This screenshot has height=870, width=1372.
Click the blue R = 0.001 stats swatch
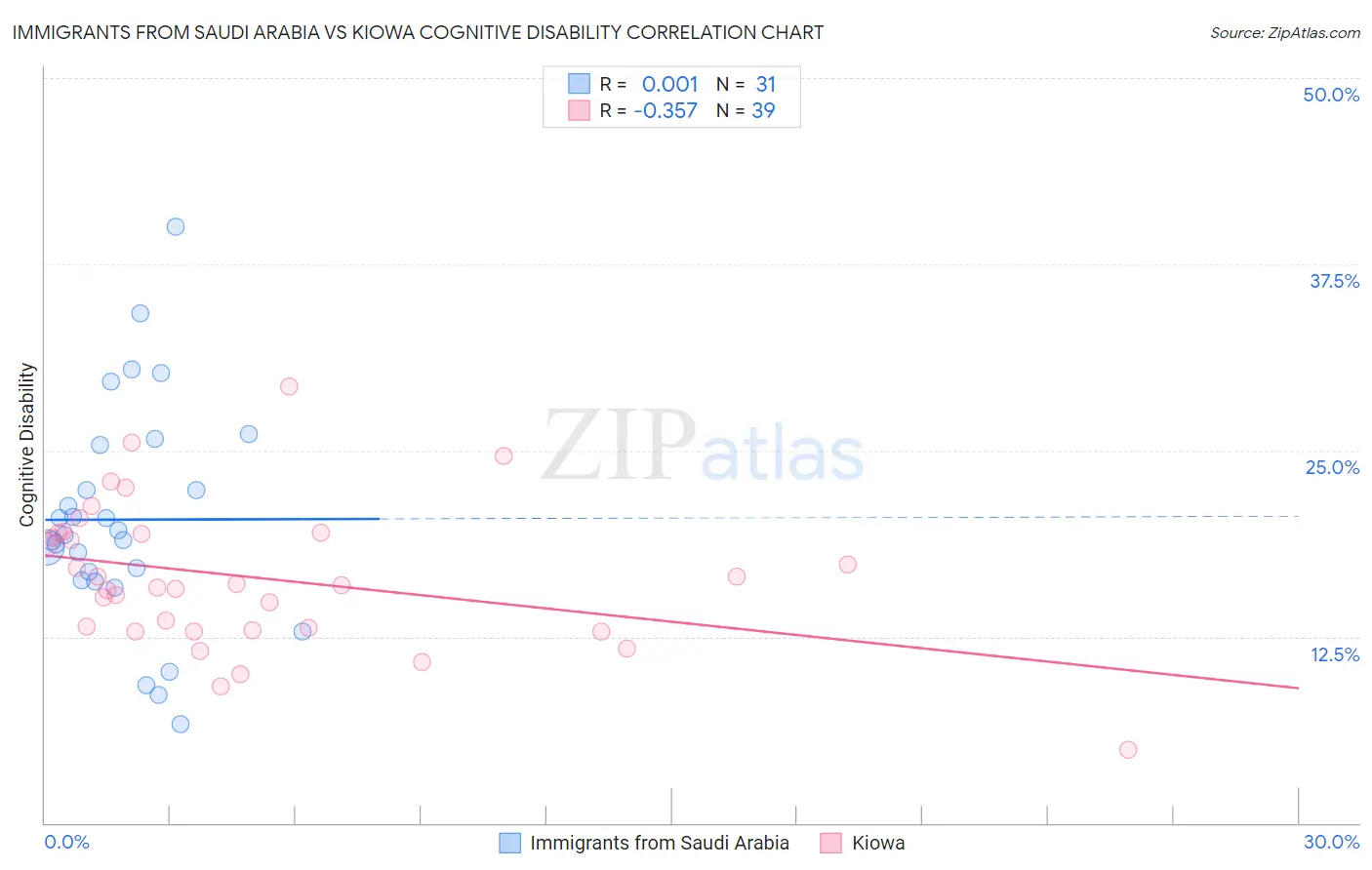580,84
